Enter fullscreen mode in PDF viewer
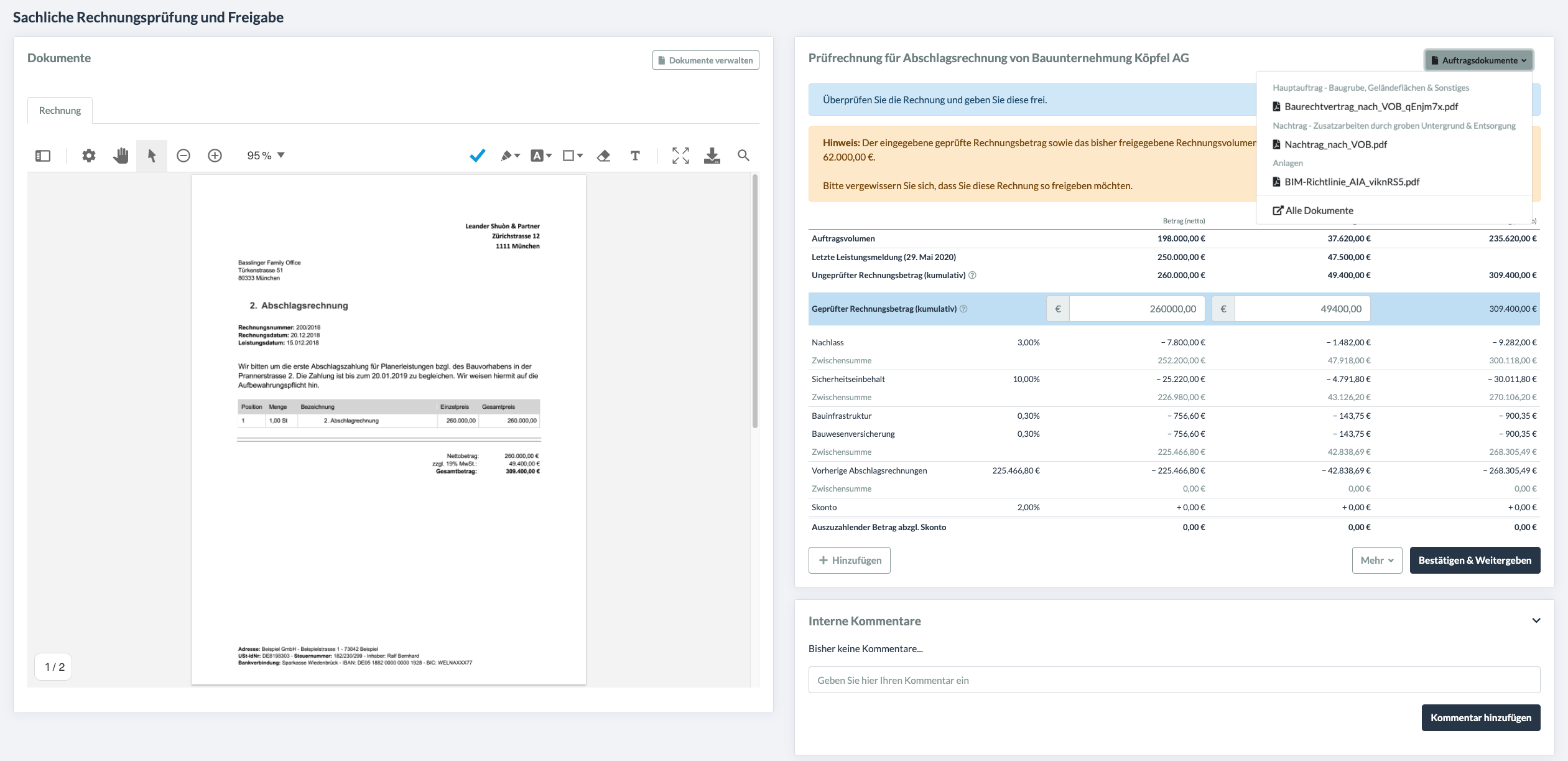 [680, 156]
